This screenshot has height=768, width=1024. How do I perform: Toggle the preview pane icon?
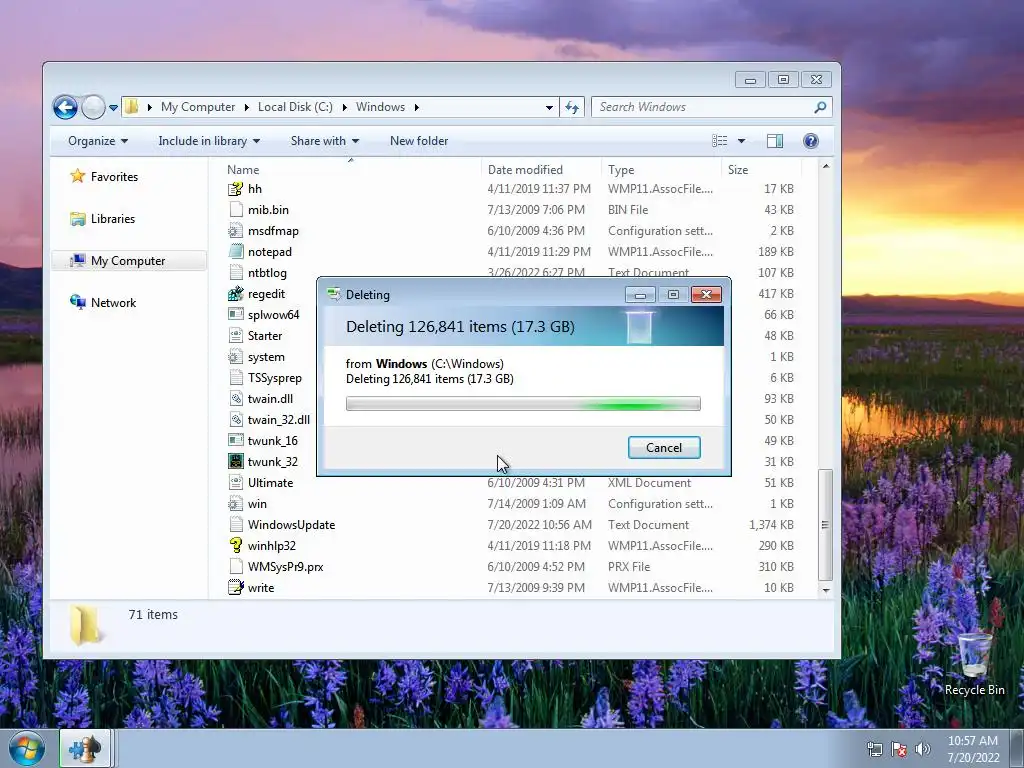point(775,141)
